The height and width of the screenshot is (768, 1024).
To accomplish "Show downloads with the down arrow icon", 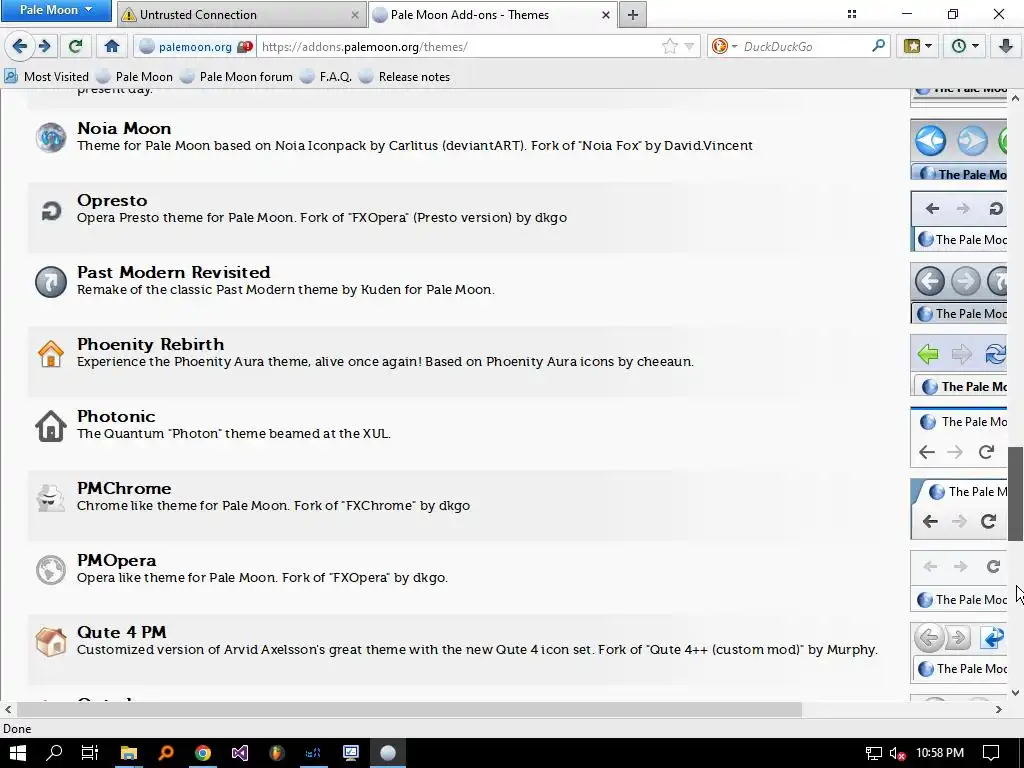I will pos(1005,46).
